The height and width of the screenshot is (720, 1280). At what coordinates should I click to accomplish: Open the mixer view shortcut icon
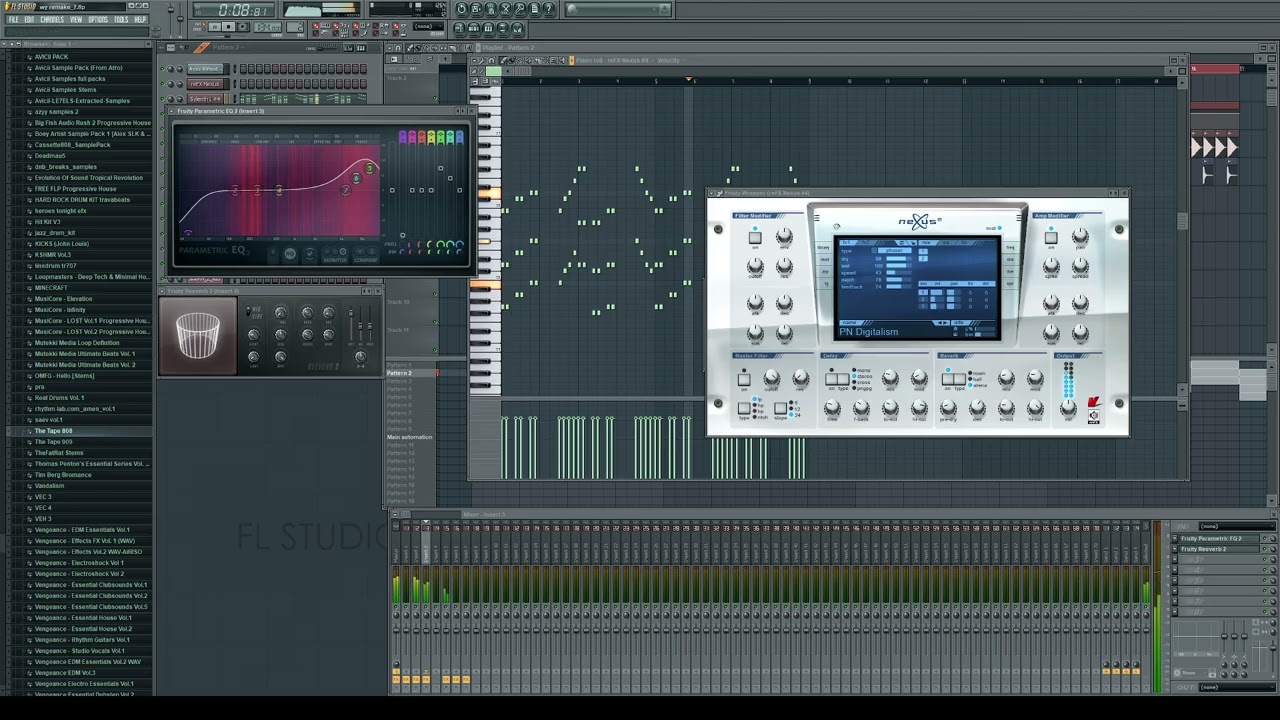[x=517, y=28]
